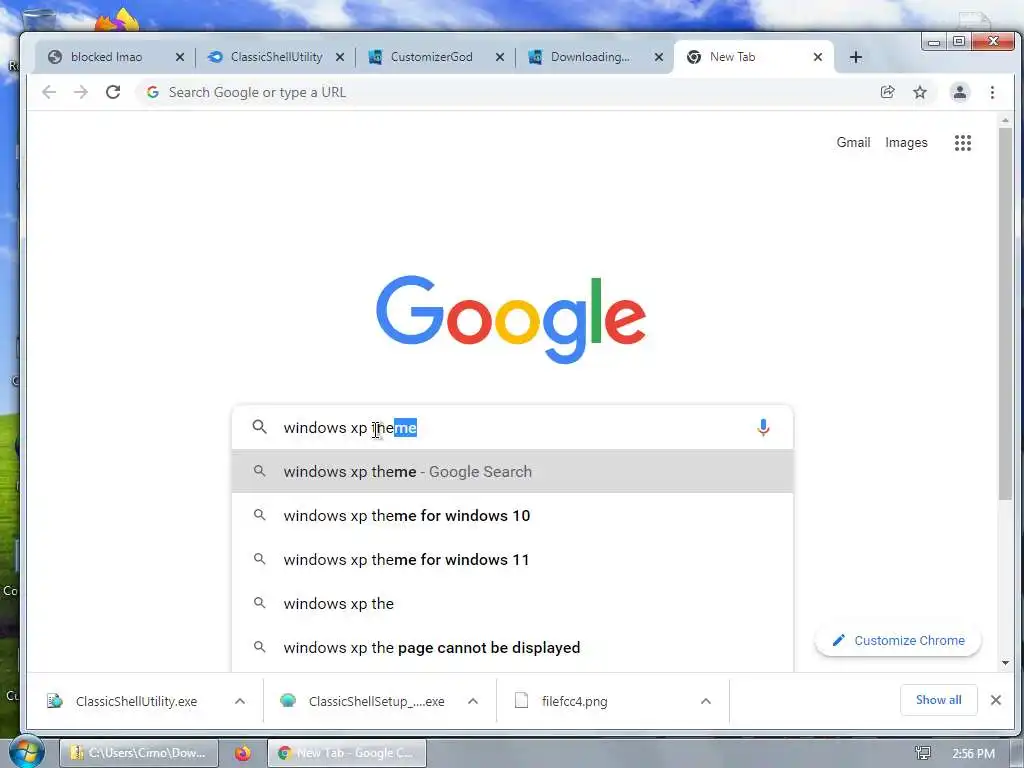Close the Downloading tab
Screen dimensions: 1024x768
(659, 57)
